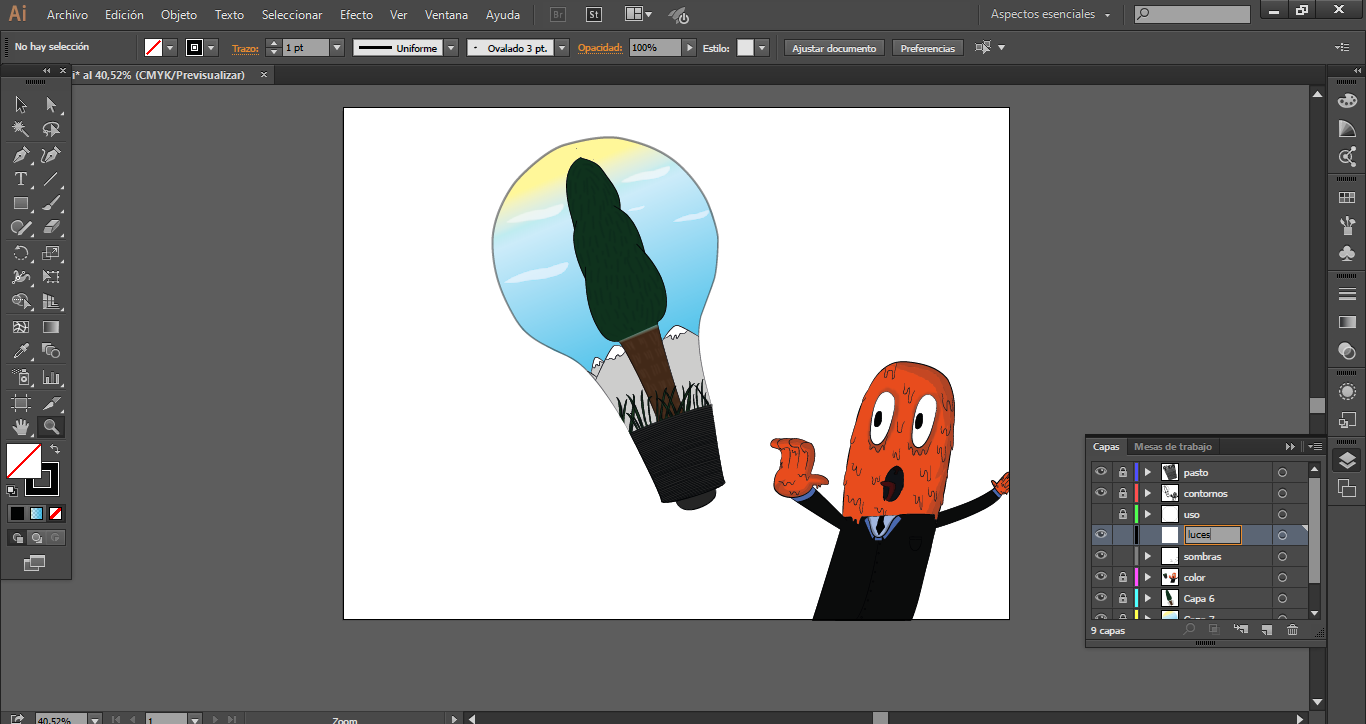Unlock the contornos layer
1366x724 pixels.
(1123, 493)
